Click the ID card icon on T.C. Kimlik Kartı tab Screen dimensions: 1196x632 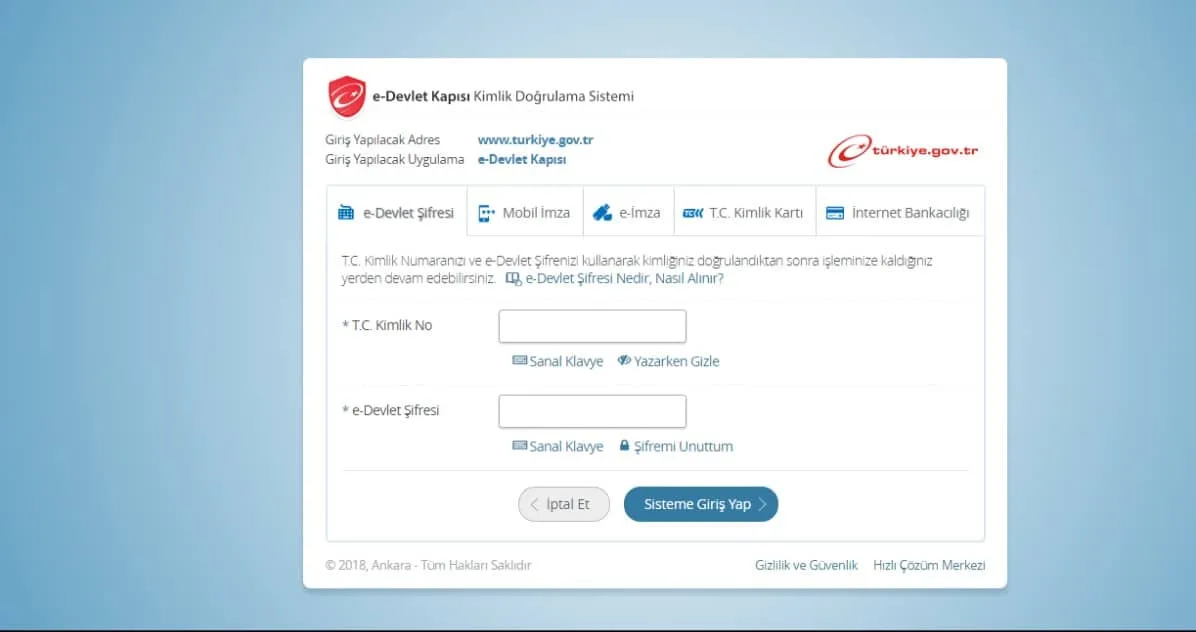coord(693,213)
